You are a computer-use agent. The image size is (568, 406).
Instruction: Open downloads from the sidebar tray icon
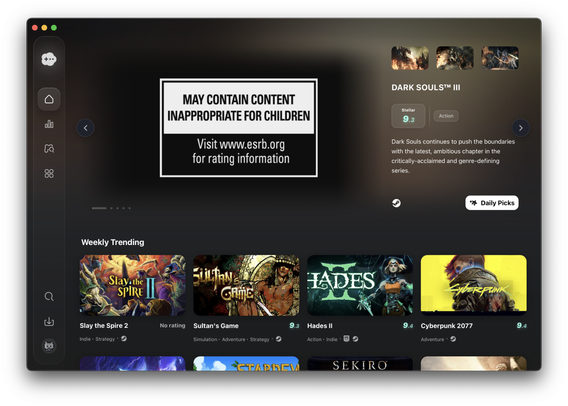[x=49, y=321]
